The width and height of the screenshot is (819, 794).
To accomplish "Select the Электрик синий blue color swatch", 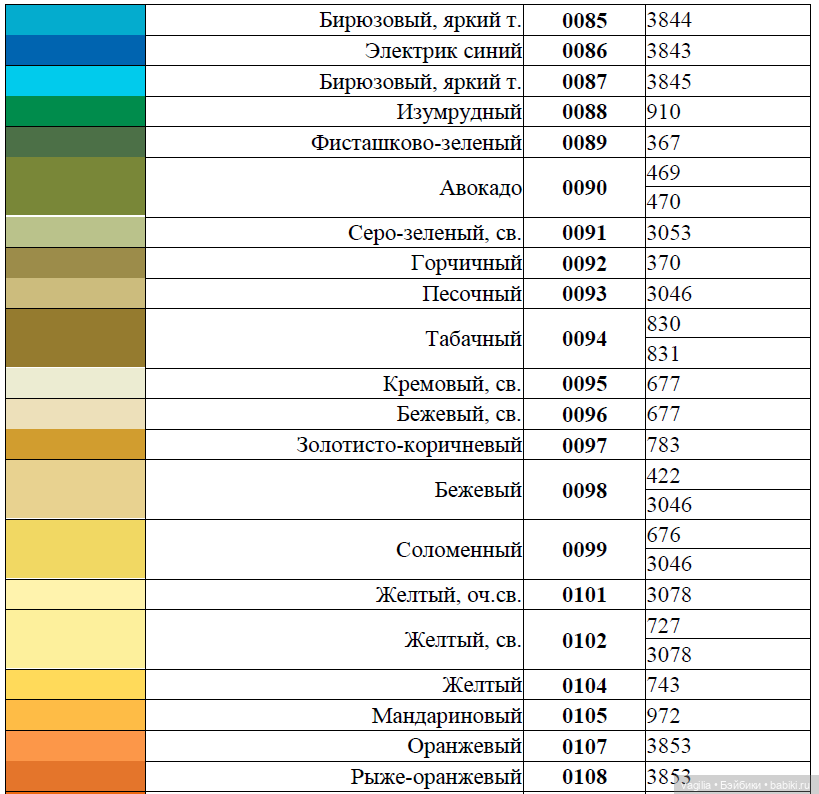I will point(75,51).
